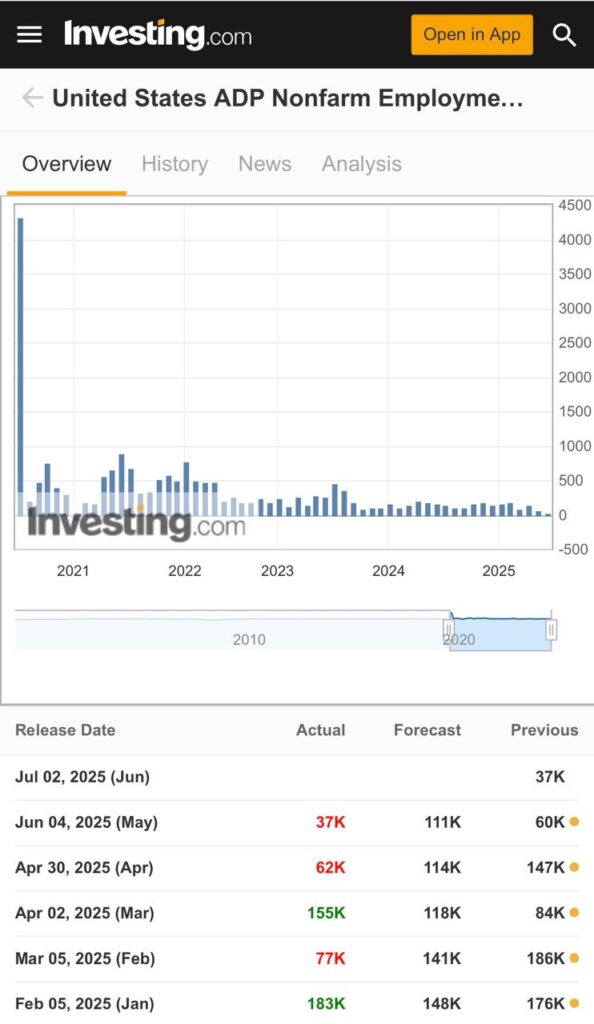Select the Jul 02, 2025 (Jun) row
The image size is (594, 1024).
coord(297,777)
